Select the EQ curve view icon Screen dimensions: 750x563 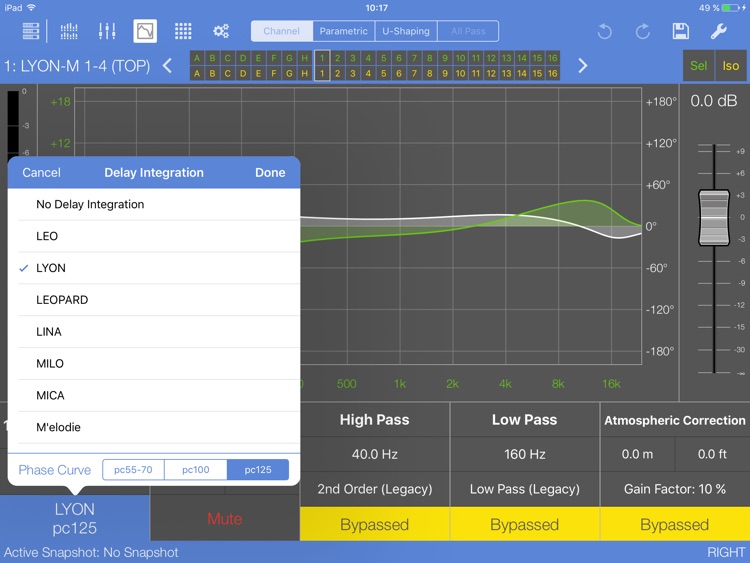coord(145,31)
